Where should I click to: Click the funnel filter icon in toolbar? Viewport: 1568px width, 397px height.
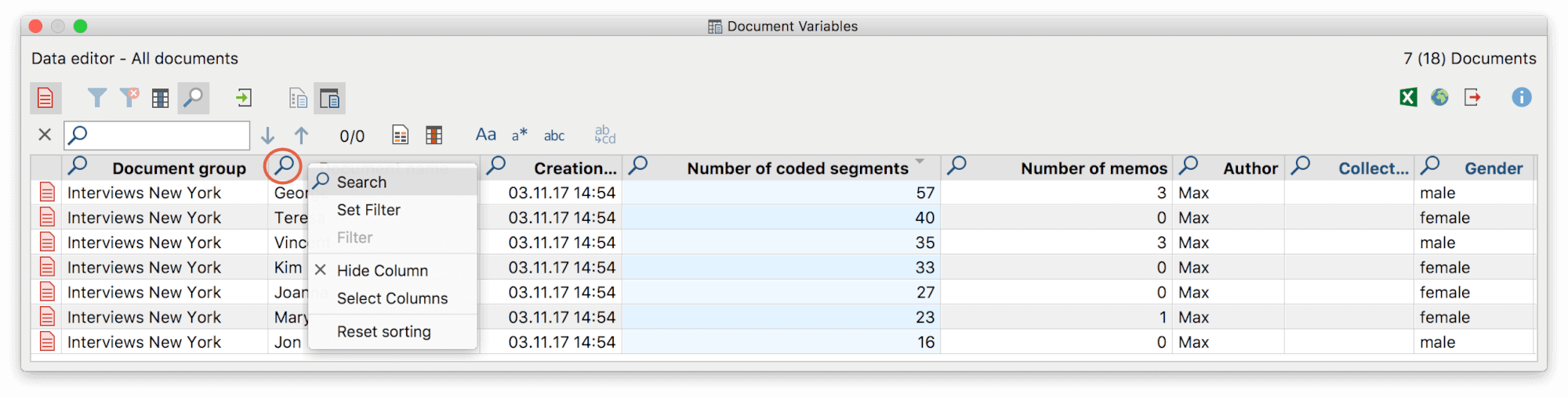(96, 98)
